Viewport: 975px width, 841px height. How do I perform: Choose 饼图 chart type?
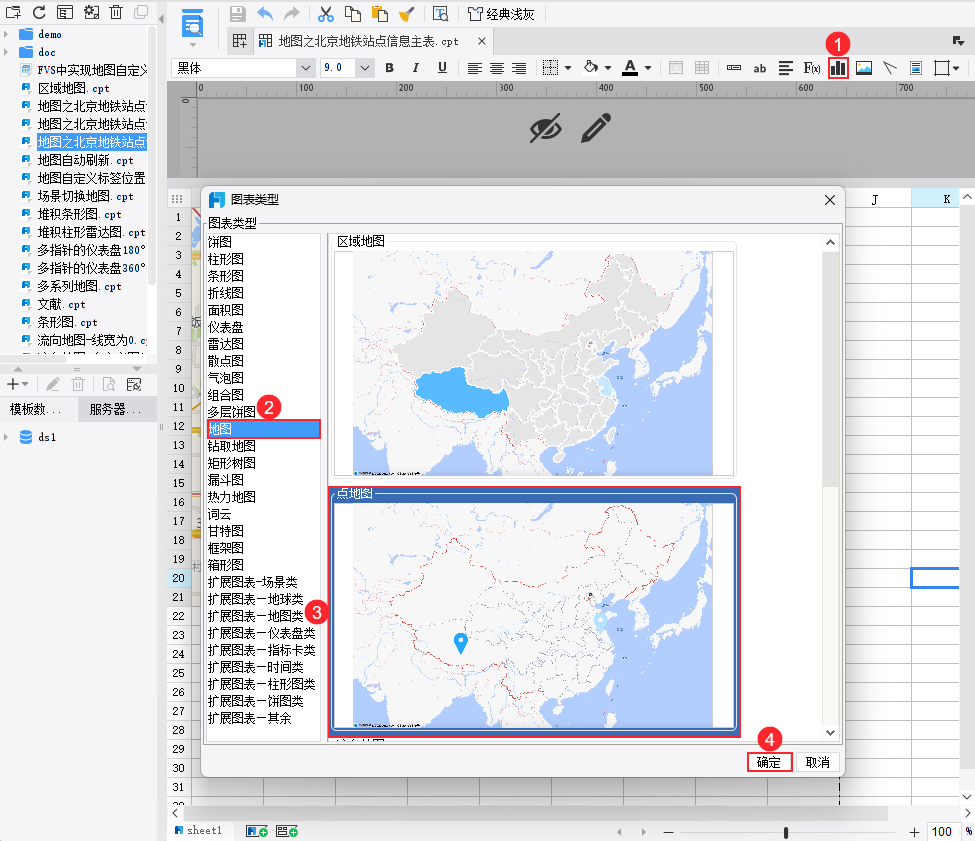[x=219, y=242]
